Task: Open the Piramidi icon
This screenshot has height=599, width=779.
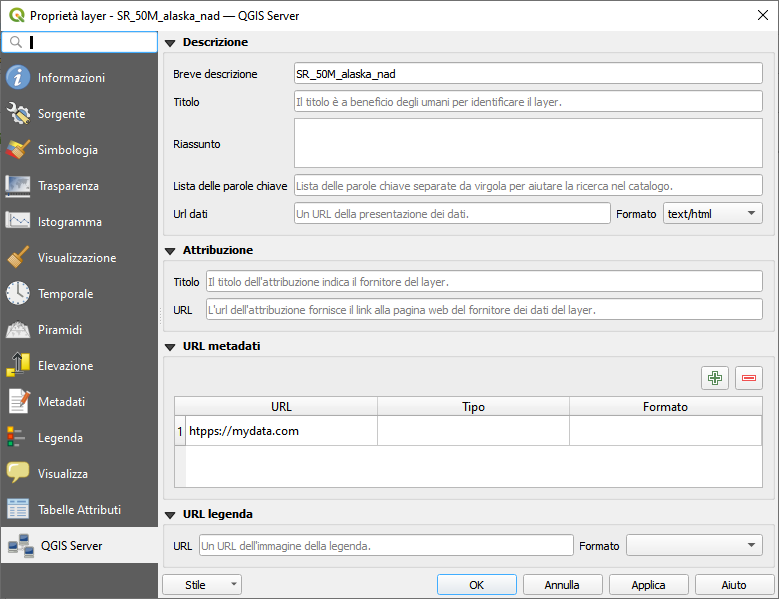Action: (18, 330)
